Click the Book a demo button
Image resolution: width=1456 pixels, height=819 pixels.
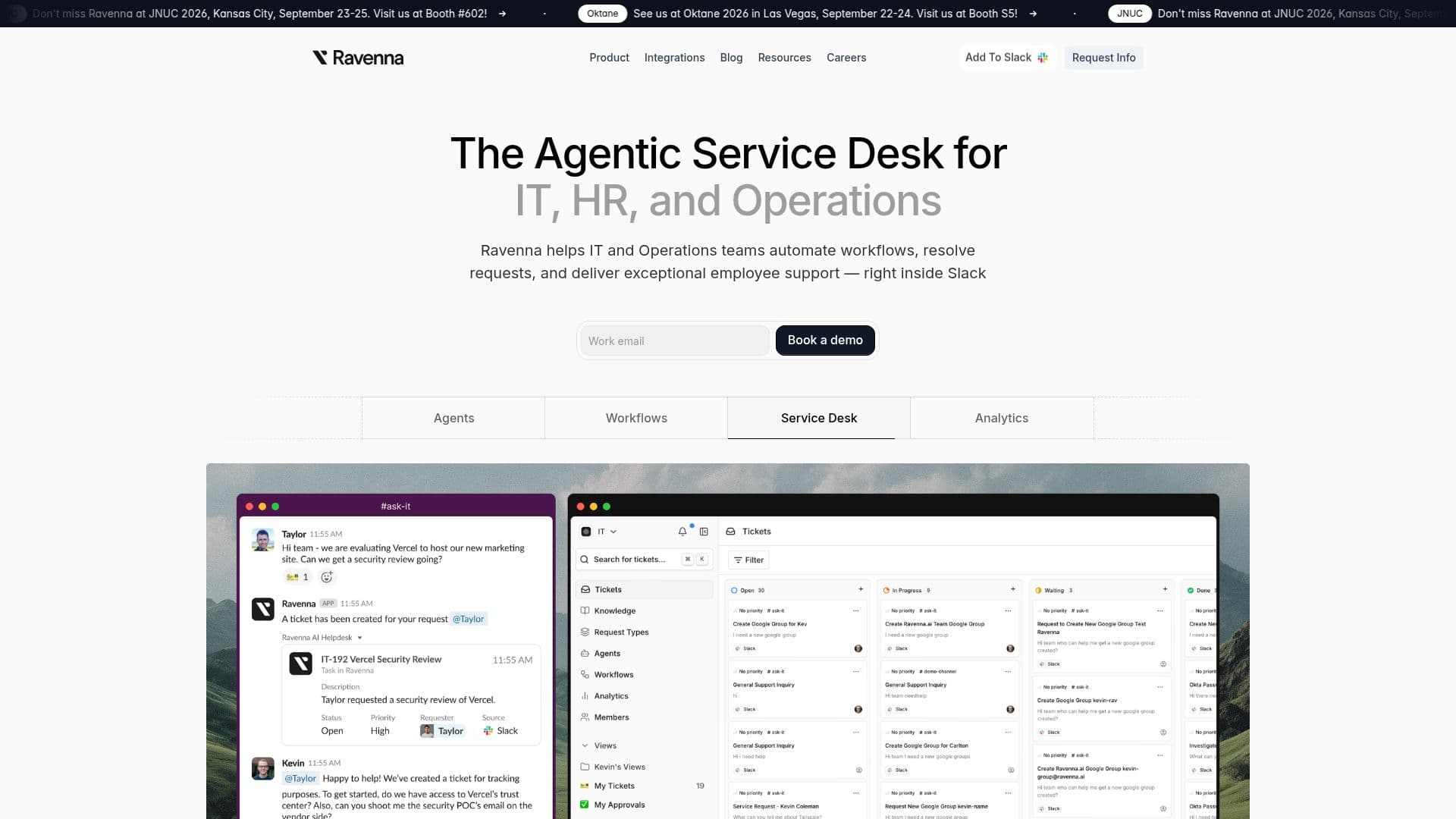coord(825,340)
